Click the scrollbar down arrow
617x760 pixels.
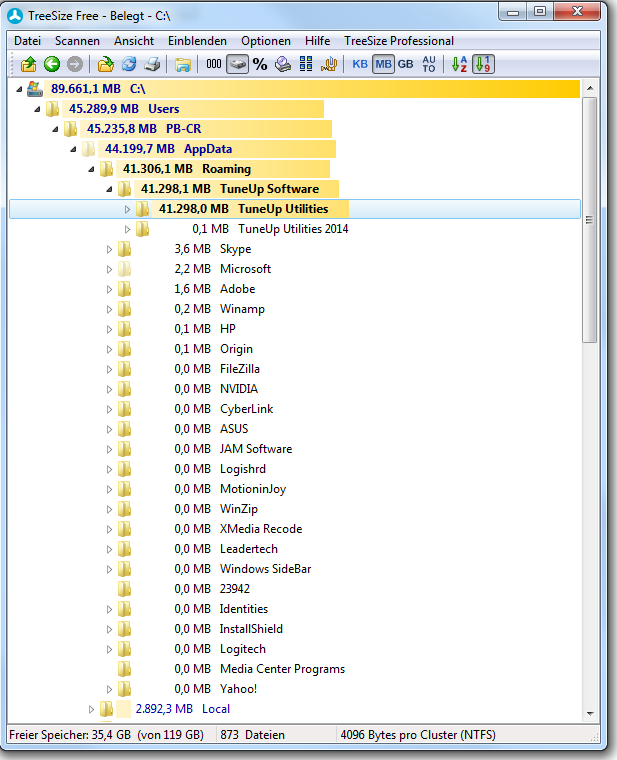tap(590, 713)
